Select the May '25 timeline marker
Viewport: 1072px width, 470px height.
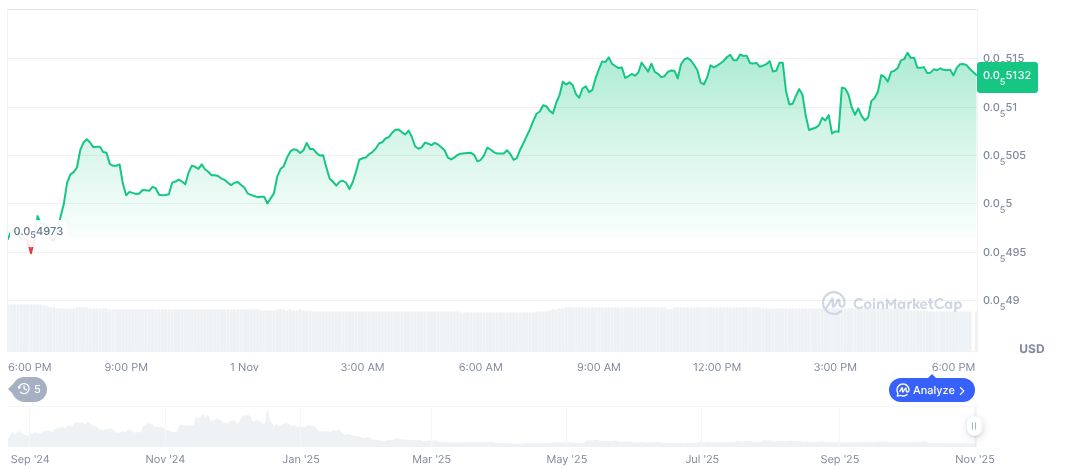(567, 460)
